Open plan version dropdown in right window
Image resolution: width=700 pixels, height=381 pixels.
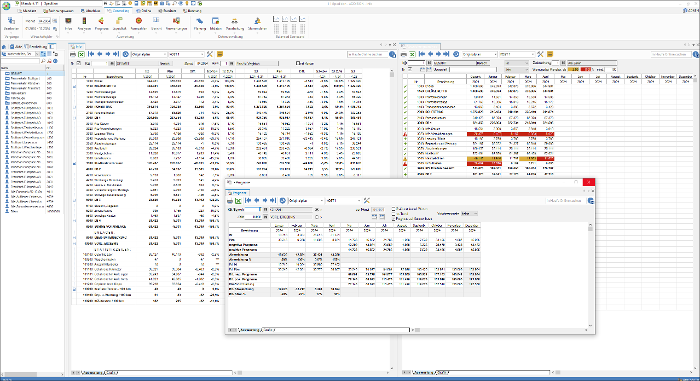point(479,54)
